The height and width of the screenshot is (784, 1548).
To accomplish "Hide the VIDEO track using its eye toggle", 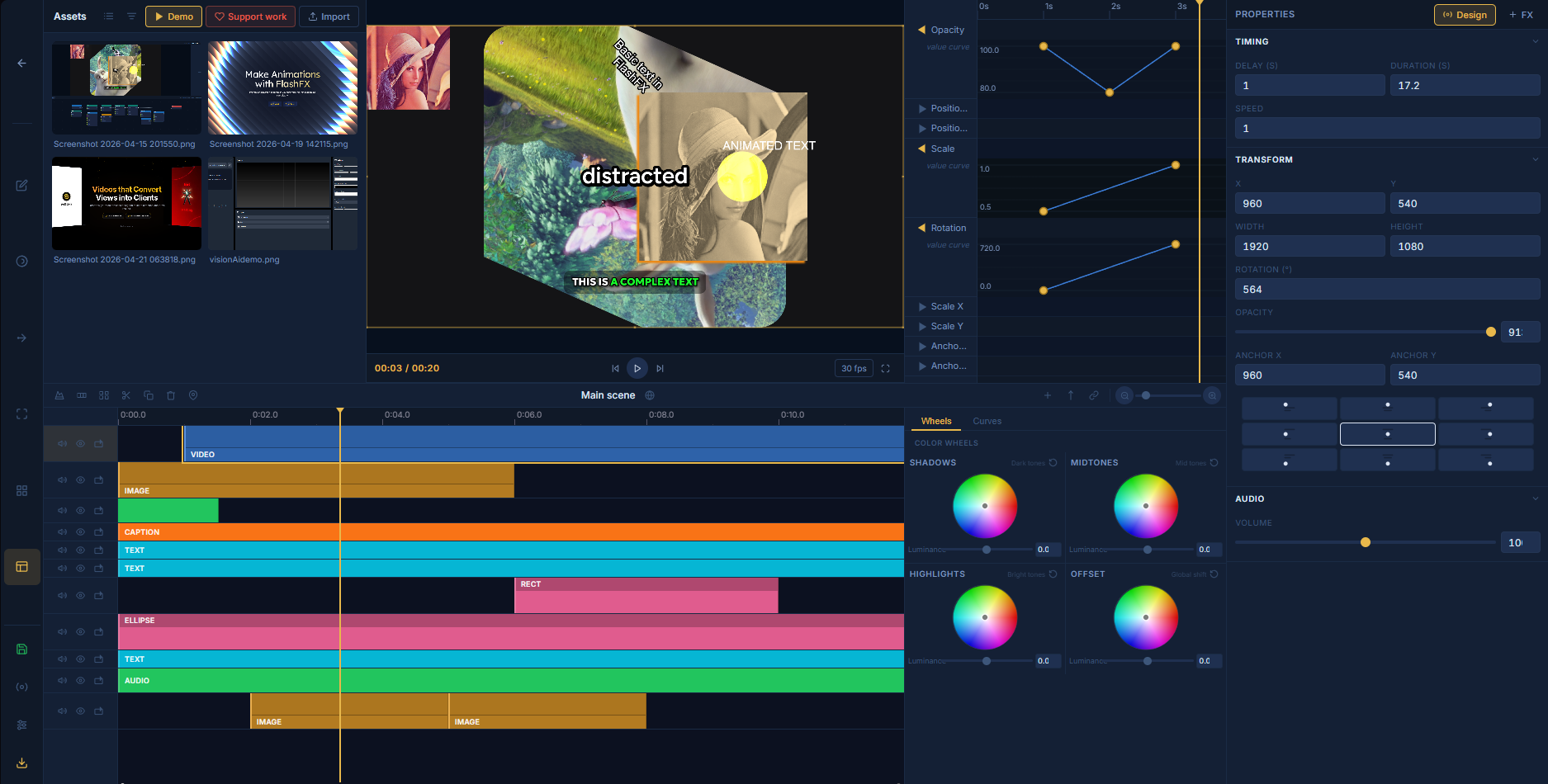I will (80, 443).
